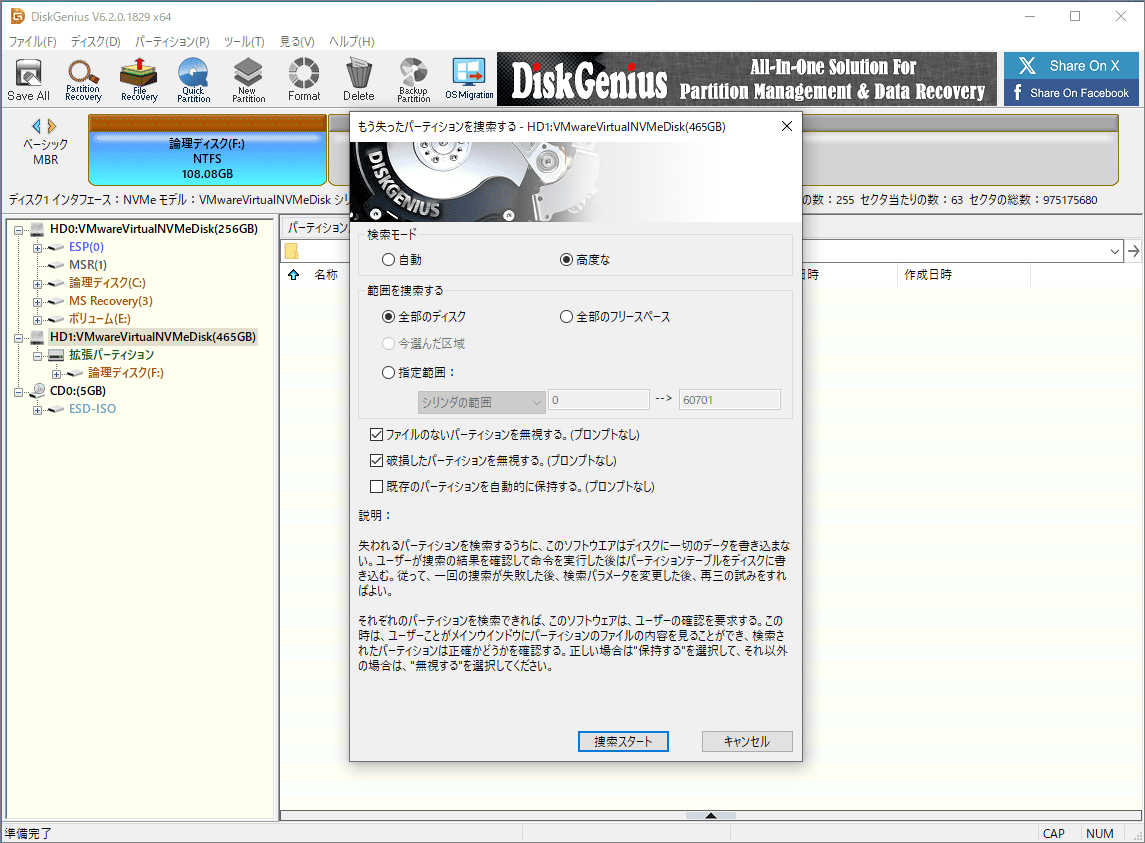Select the 全部のフリースペース range option
1145x843 pixels.
(566, 316)
